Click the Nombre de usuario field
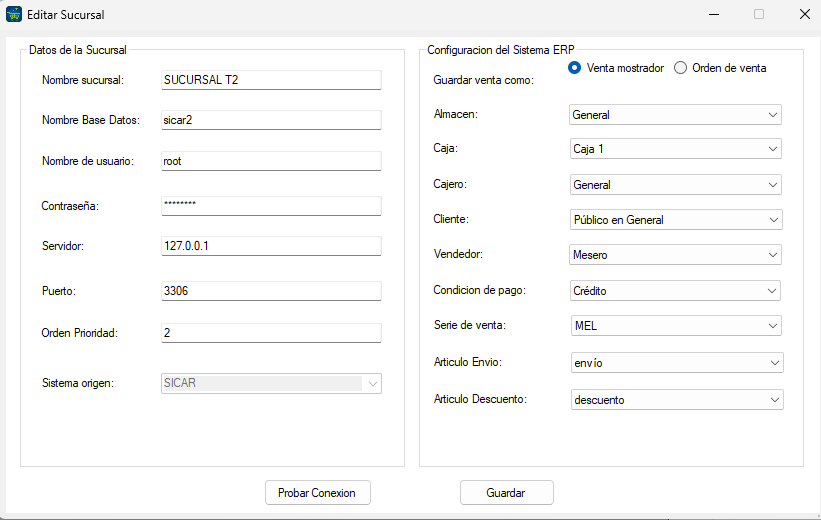Viewport: 821px width, 520px height. point(271,161)
